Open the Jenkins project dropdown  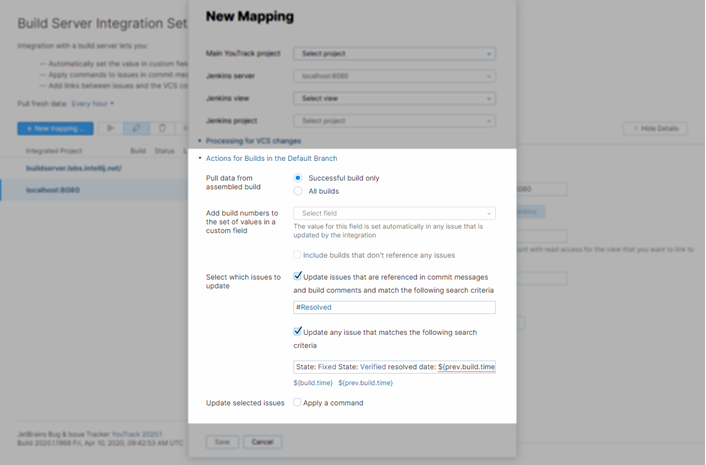(394, 121)
